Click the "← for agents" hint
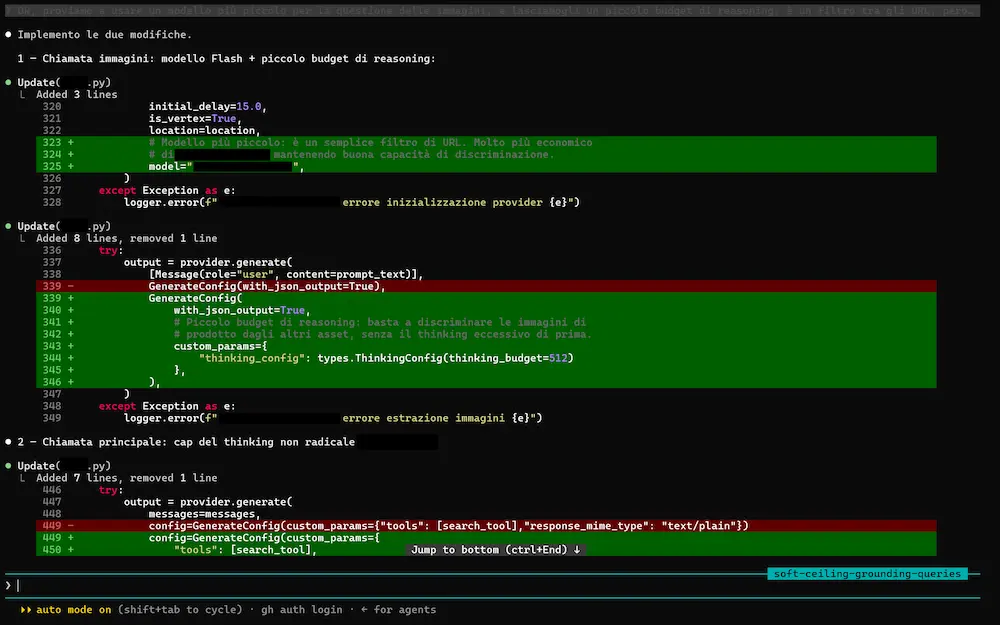This screenshot has height=625, width=1000. [x=399, y=610]
